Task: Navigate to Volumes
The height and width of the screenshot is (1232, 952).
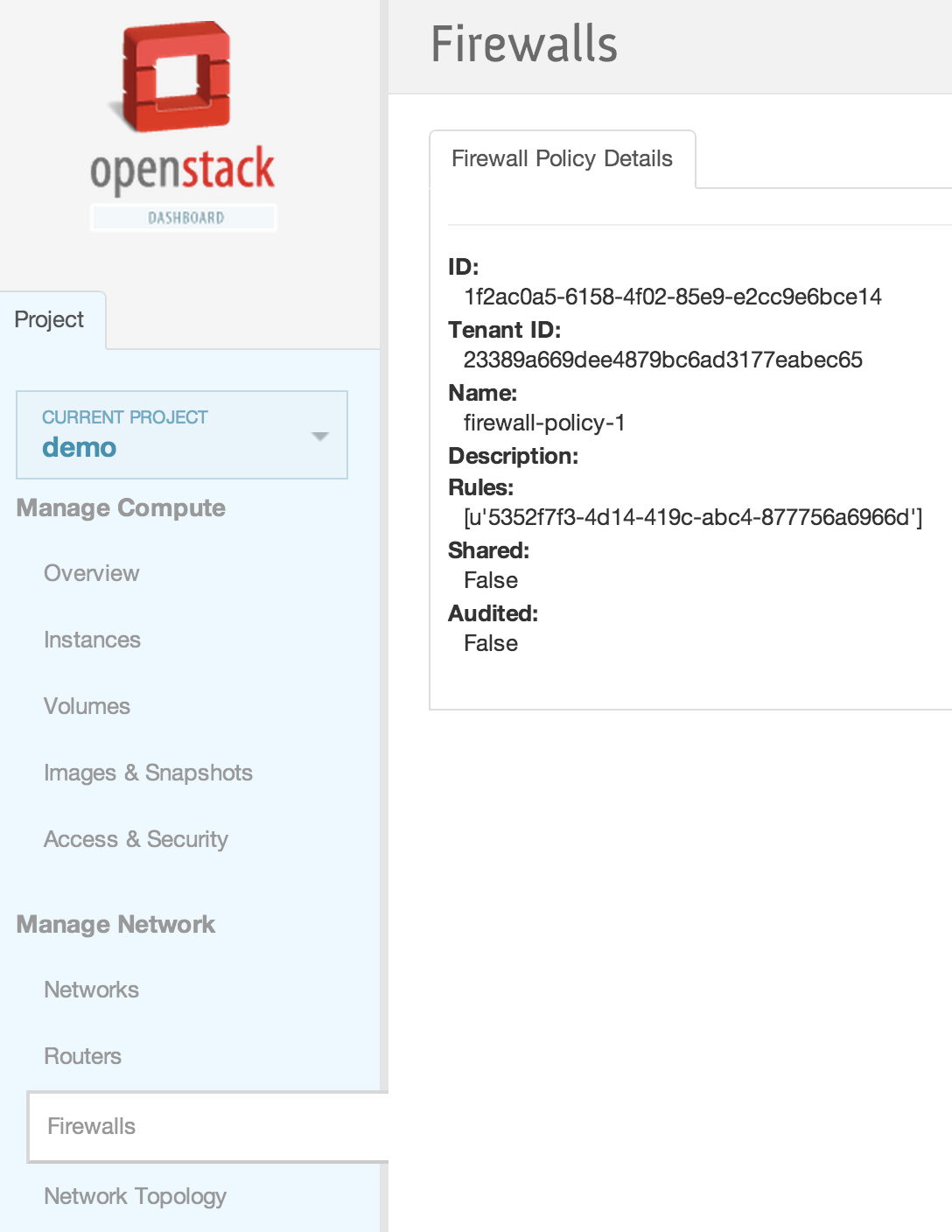Action: click(87, 706)
